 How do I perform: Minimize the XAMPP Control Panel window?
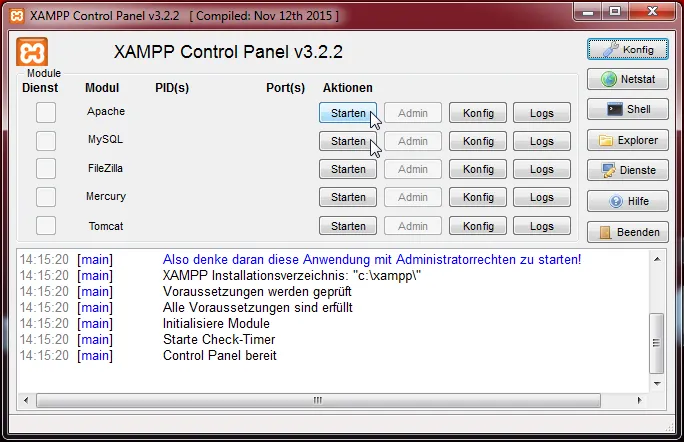click(x=588, y=12)
